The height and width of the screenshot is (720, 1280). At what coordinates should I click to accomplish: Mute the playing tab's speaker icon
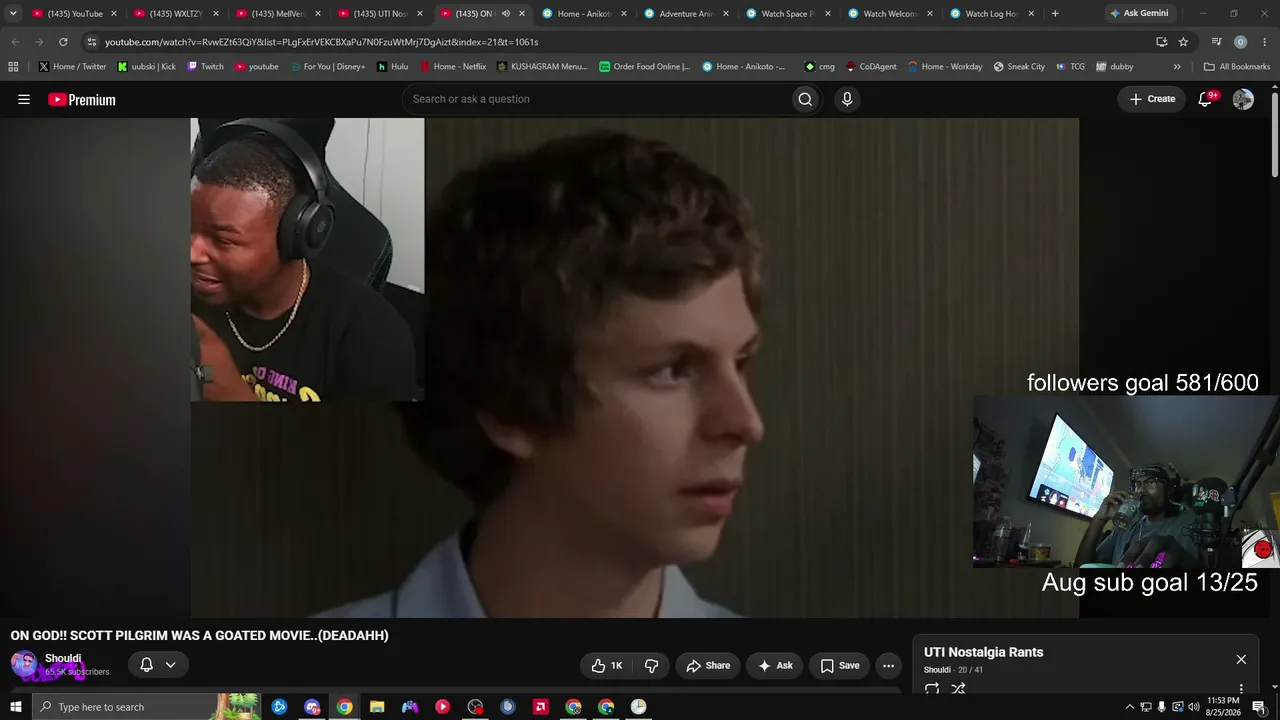pos(506,14)
